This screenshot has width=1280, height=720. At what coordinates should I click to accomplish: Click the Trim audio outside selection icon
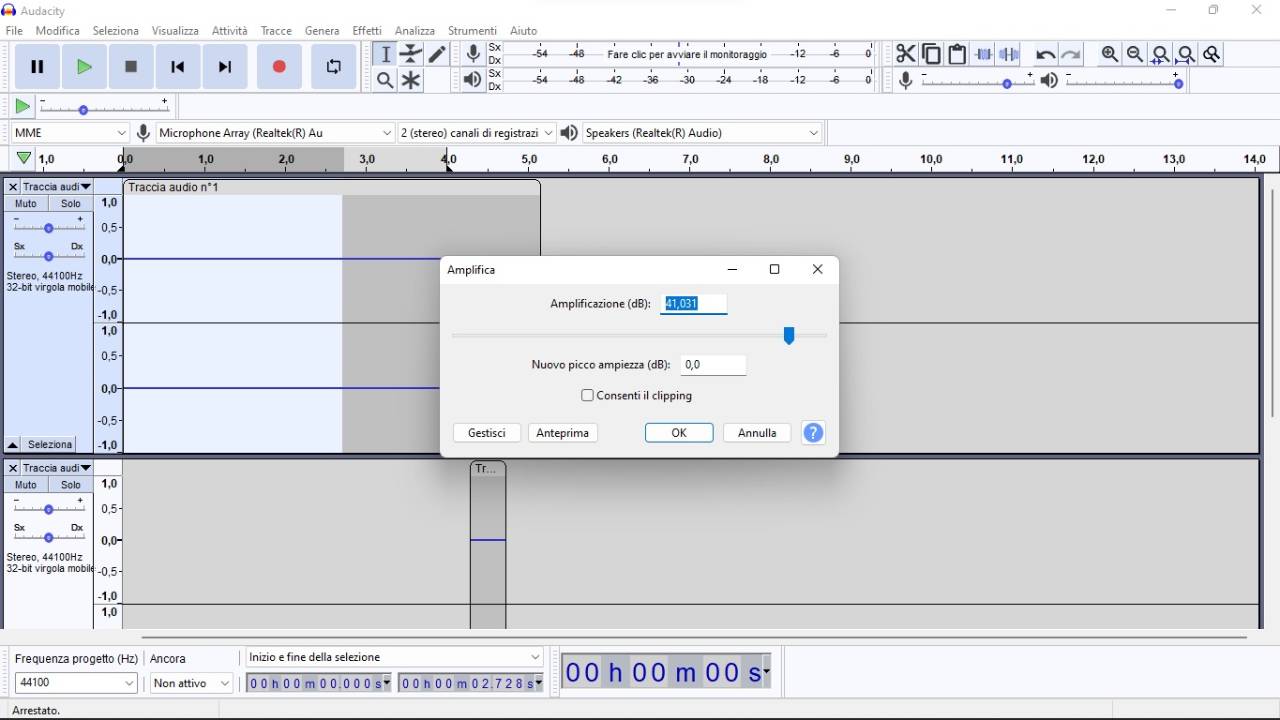(983, 54)
